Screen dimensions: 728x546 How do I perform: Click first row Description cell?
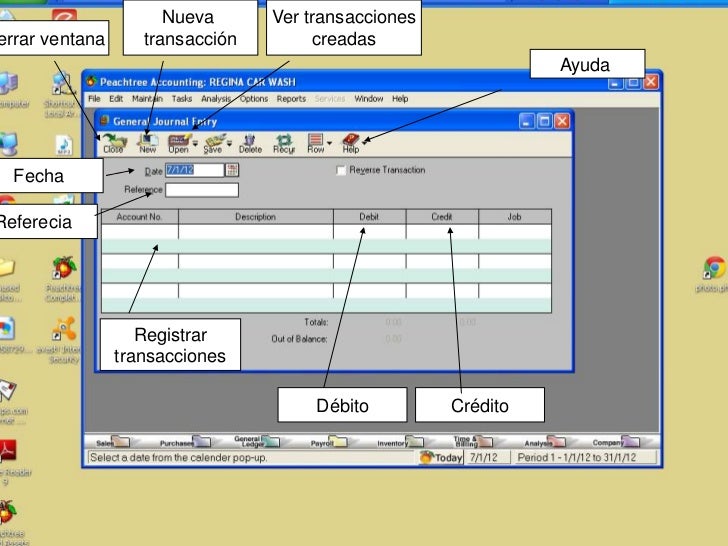(x=256, y=232)
